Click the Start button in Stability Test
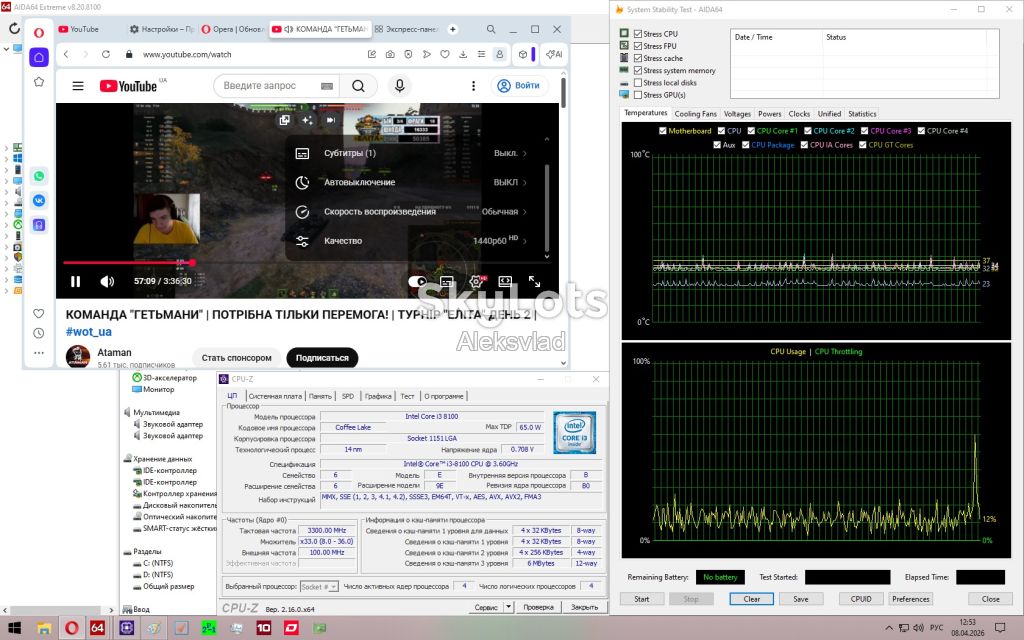 pyautogui.click(x=642, y=599)
